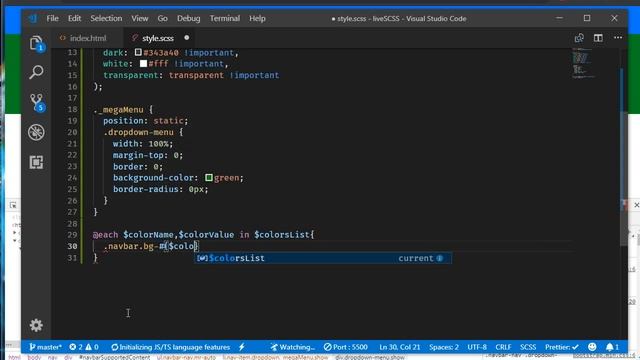The width and height of the screenshot is (640, 360).
Task: Click the minimap code overview
Action: (x=584, y=63)
